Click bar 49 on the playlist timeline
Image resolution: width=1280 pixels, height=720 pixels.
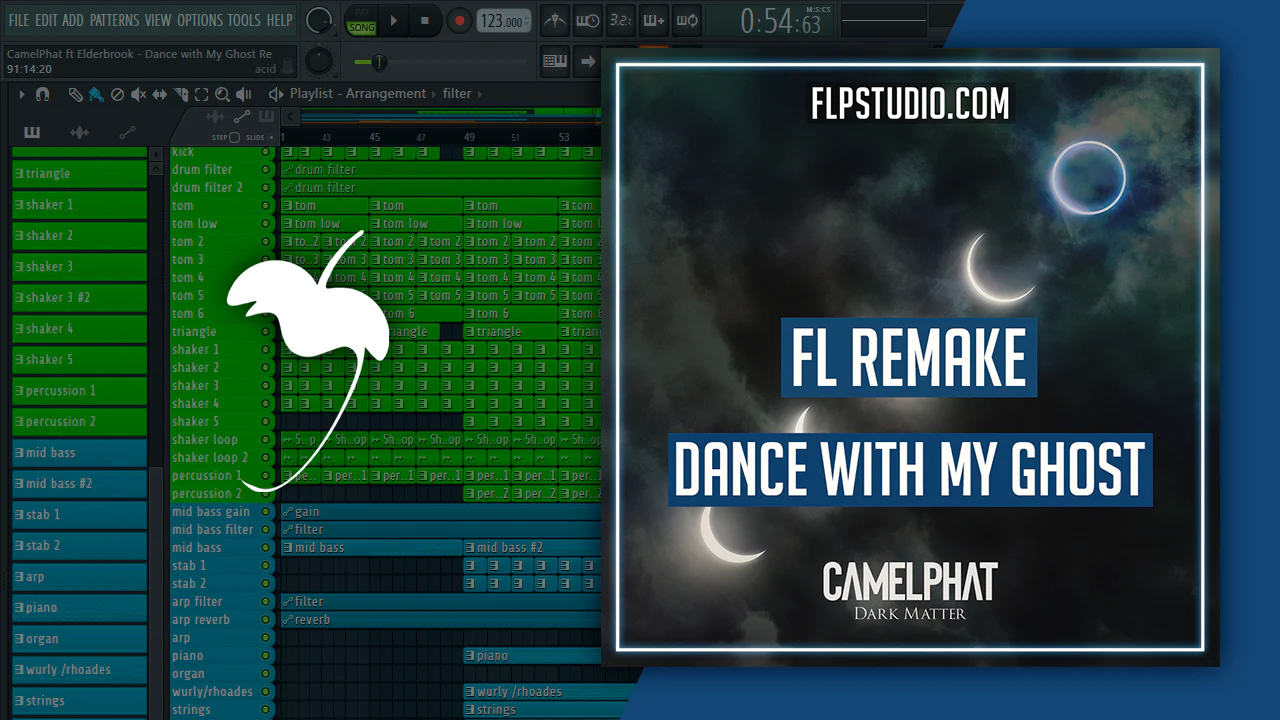click(469, 137)
